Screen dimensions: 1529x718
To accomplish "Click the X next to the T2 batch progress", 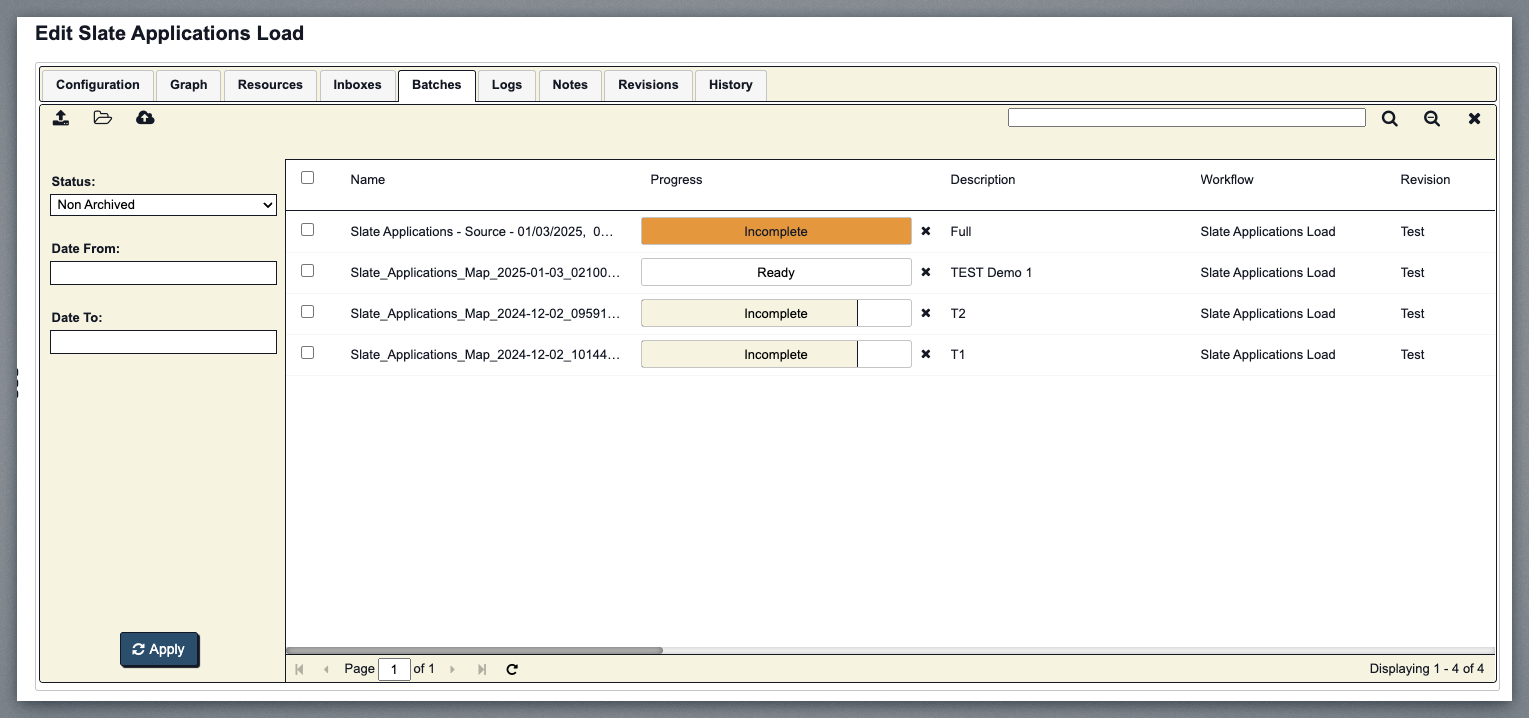I will click(x=926, y=313).
